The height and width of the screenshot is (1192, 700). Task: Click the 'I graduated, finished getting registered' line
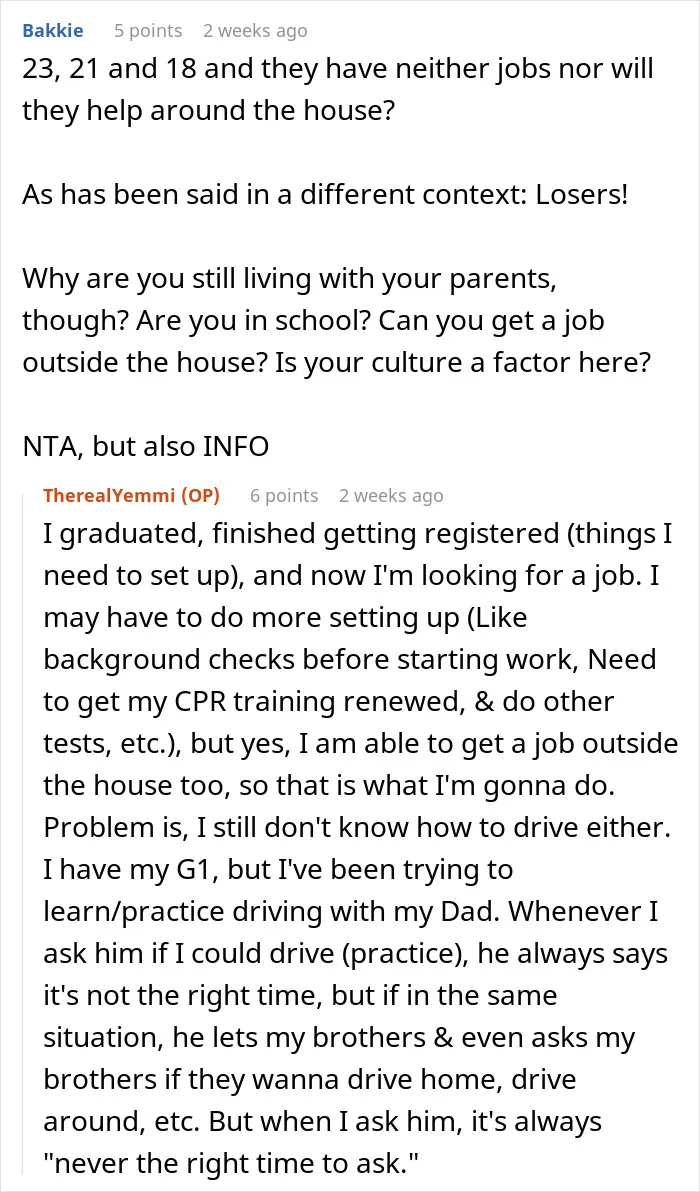(x=357, y=534)
